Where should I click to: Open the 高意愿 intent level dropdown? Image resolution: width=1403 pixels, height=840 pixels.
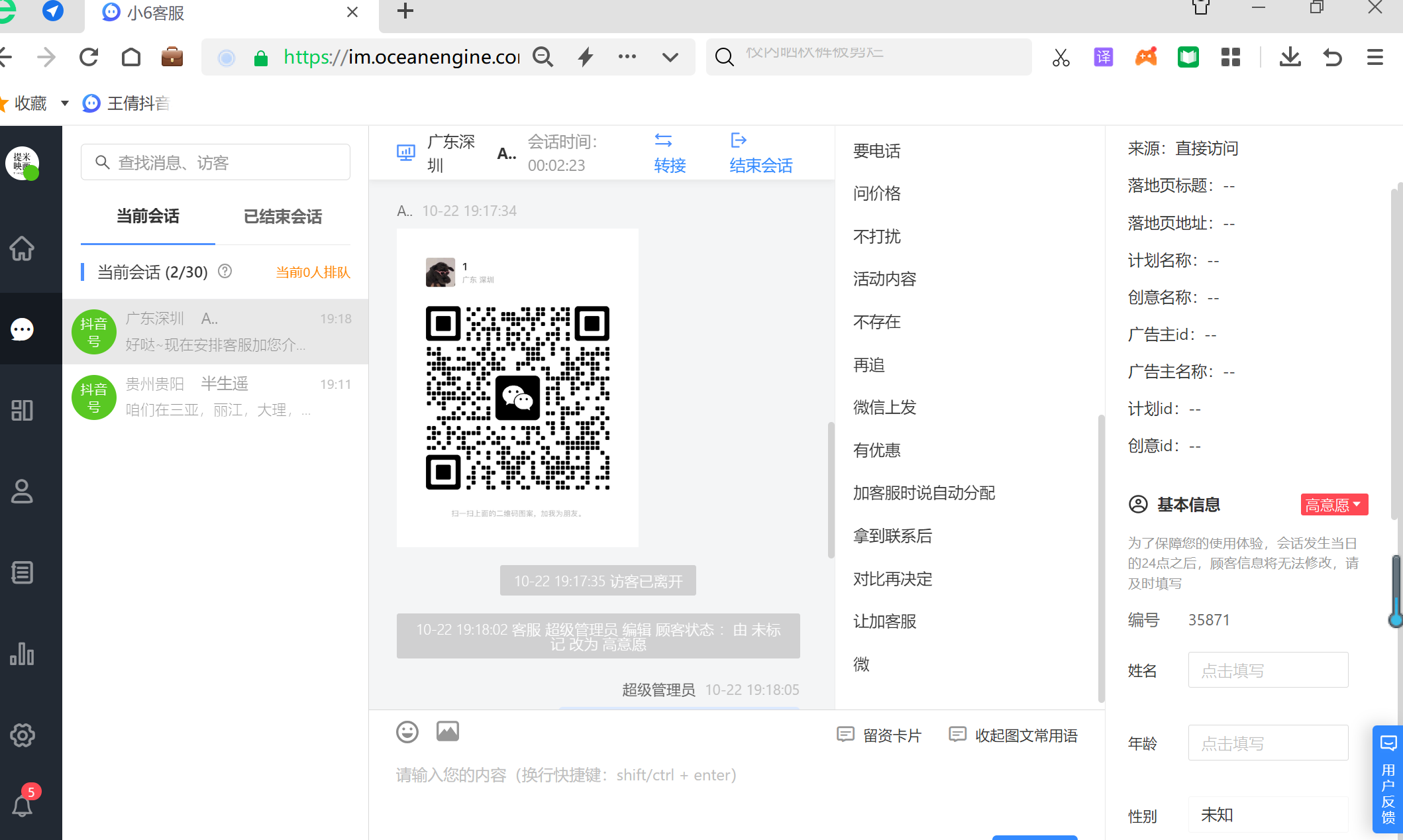click(1334, 505)
